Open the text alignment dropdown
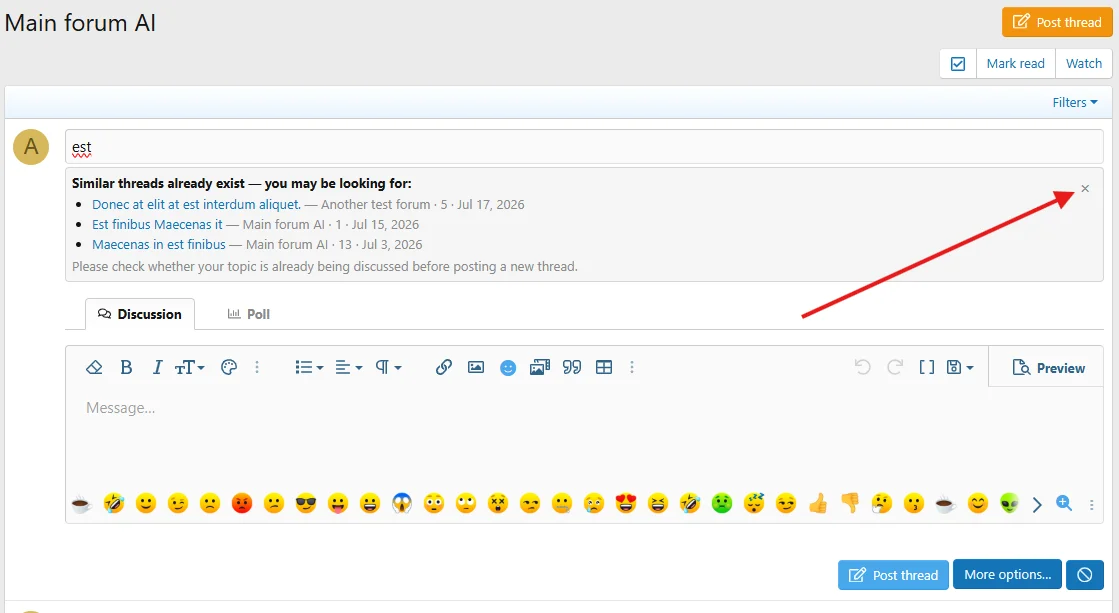 point(349,368)
